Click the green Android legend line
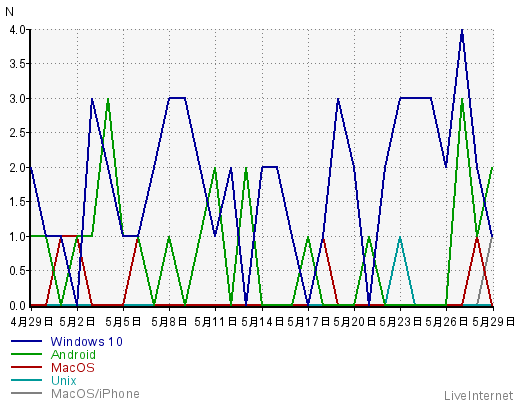 pos(26,354)
